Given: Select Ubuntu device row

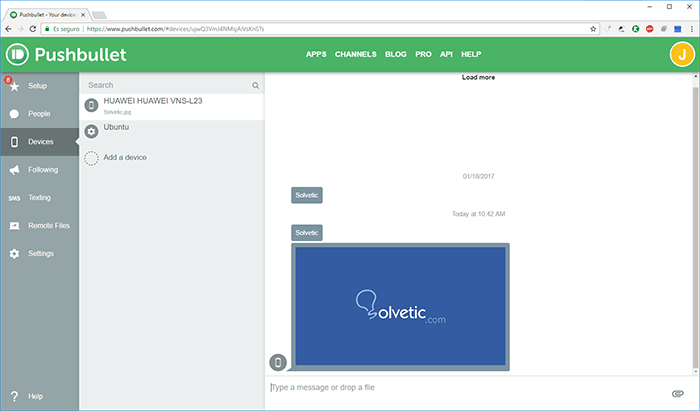Looking at the screenshot, I should 172,132.
